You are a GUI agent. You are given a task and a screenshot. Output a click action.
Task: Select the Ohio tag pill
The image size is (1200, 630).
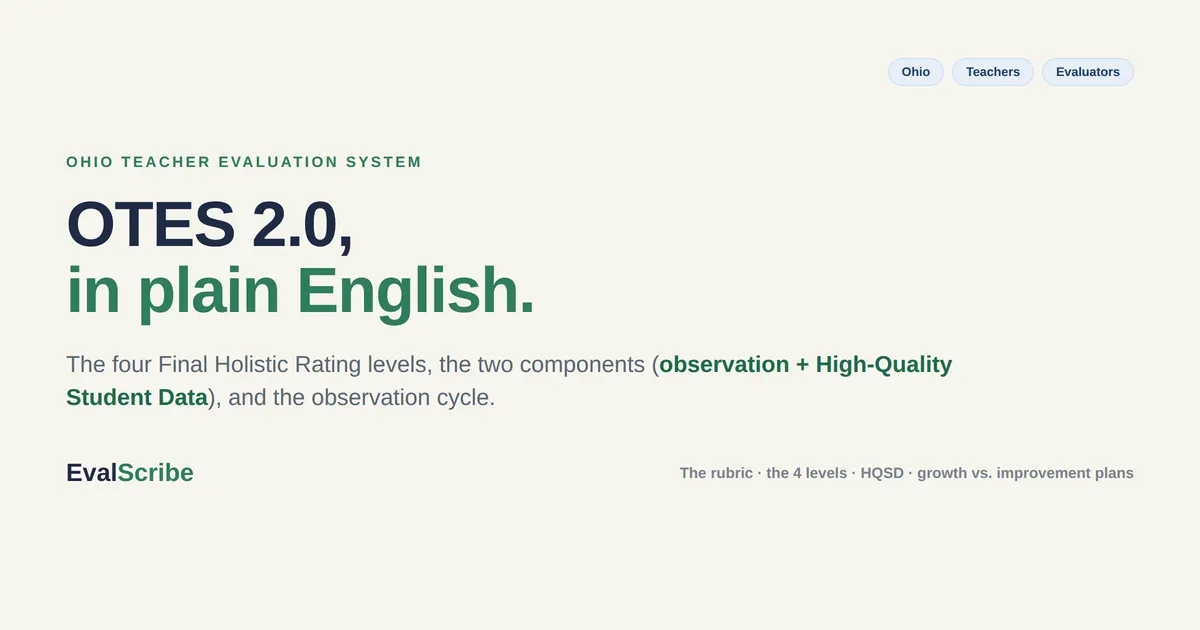915,72
